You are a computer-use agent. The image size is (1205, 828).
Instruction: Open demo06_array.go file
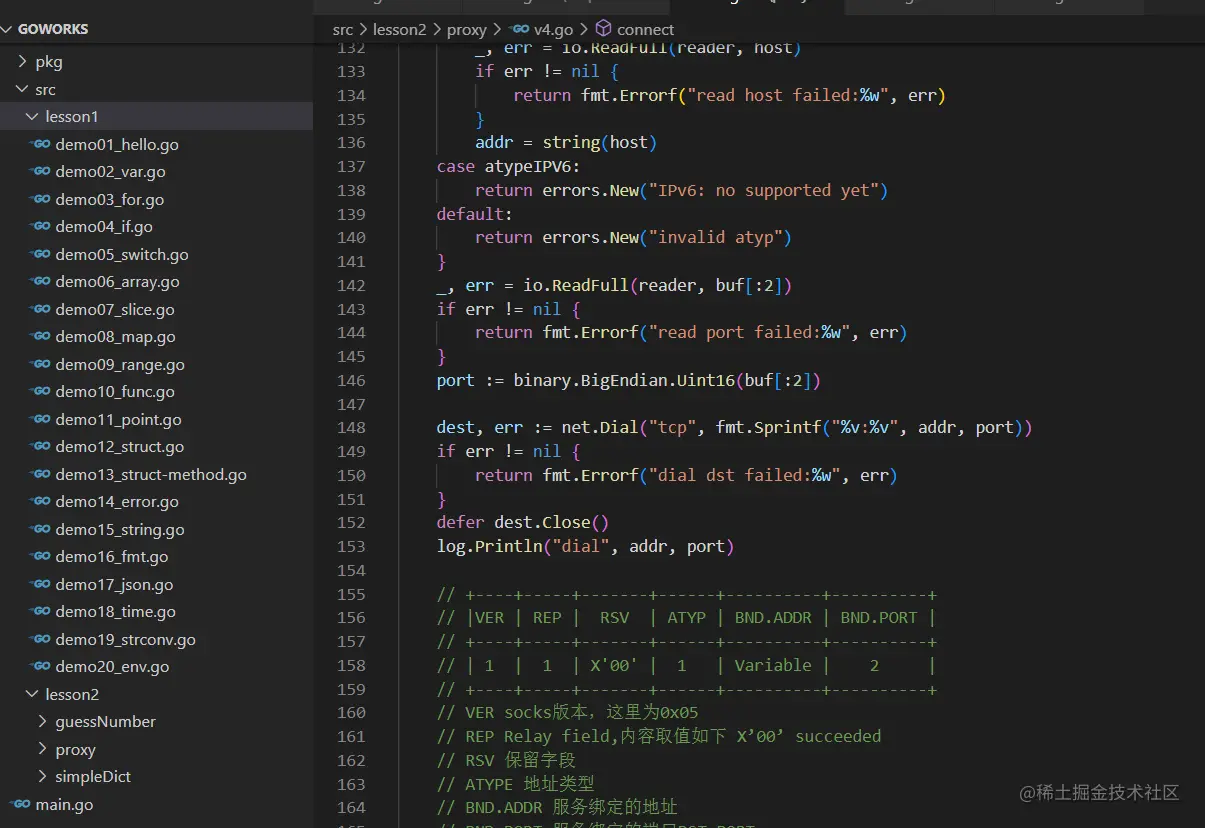click(x=118, y=282)
